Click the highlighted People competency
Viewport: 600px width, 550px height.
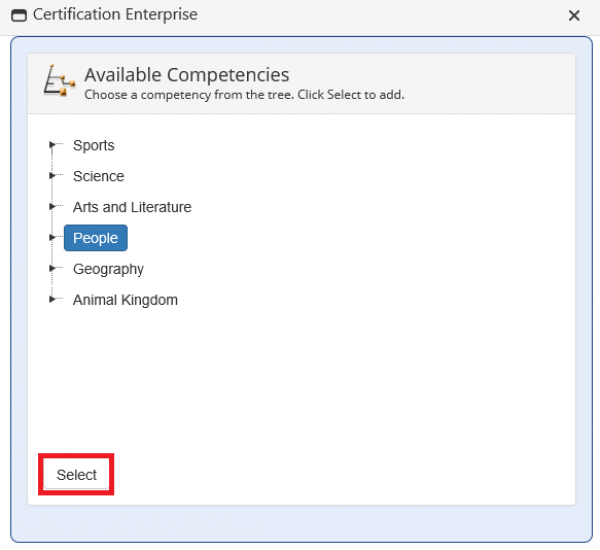[96, 238]
